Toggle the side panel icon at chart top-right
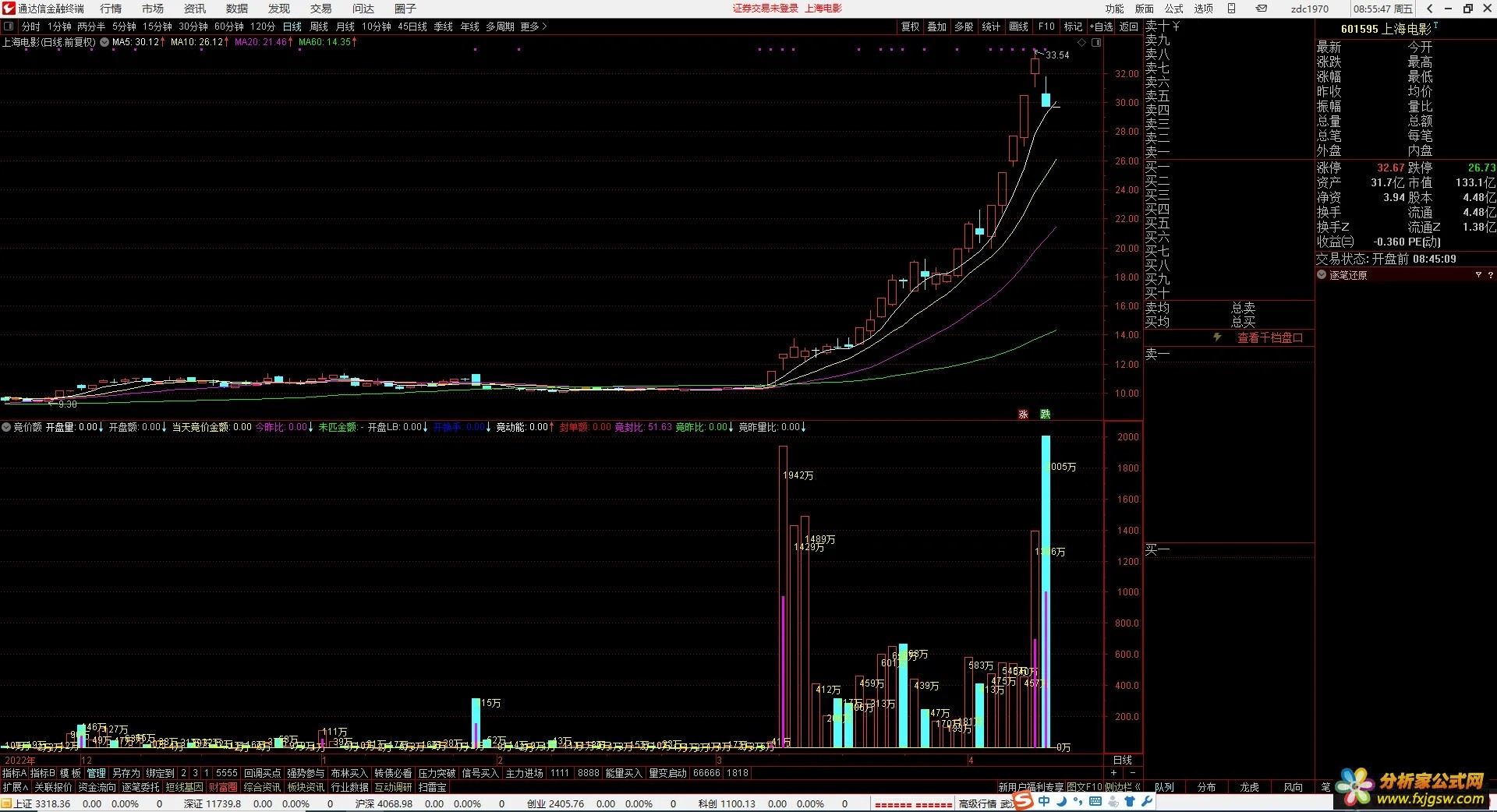 click(x=1096, y=42)
